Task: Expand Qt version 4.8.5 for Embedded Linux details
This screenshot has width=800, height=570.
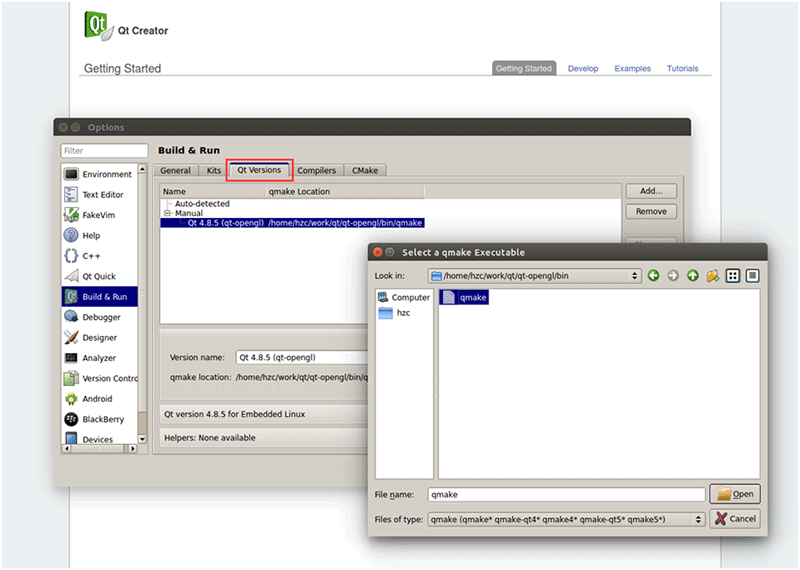Action: click(x=264, y=414)
